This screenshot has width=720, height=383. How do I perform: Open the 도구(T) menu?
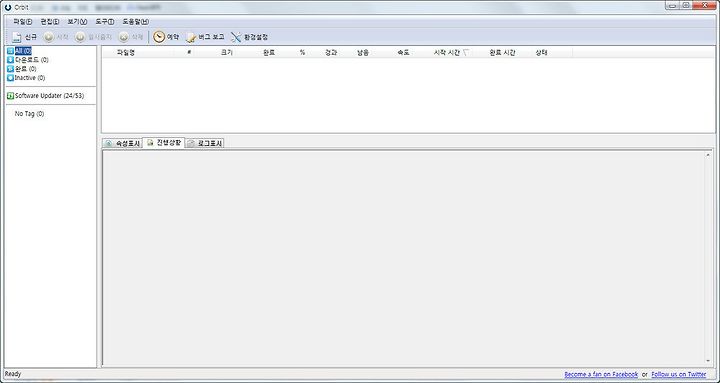point(105,22)
